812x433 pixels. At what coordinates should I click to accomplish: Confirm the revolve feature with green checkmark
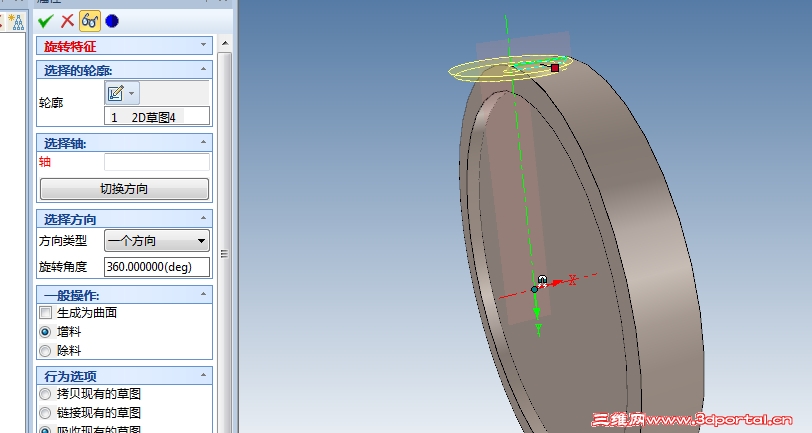pyautogui.click(x=46, y=21)
